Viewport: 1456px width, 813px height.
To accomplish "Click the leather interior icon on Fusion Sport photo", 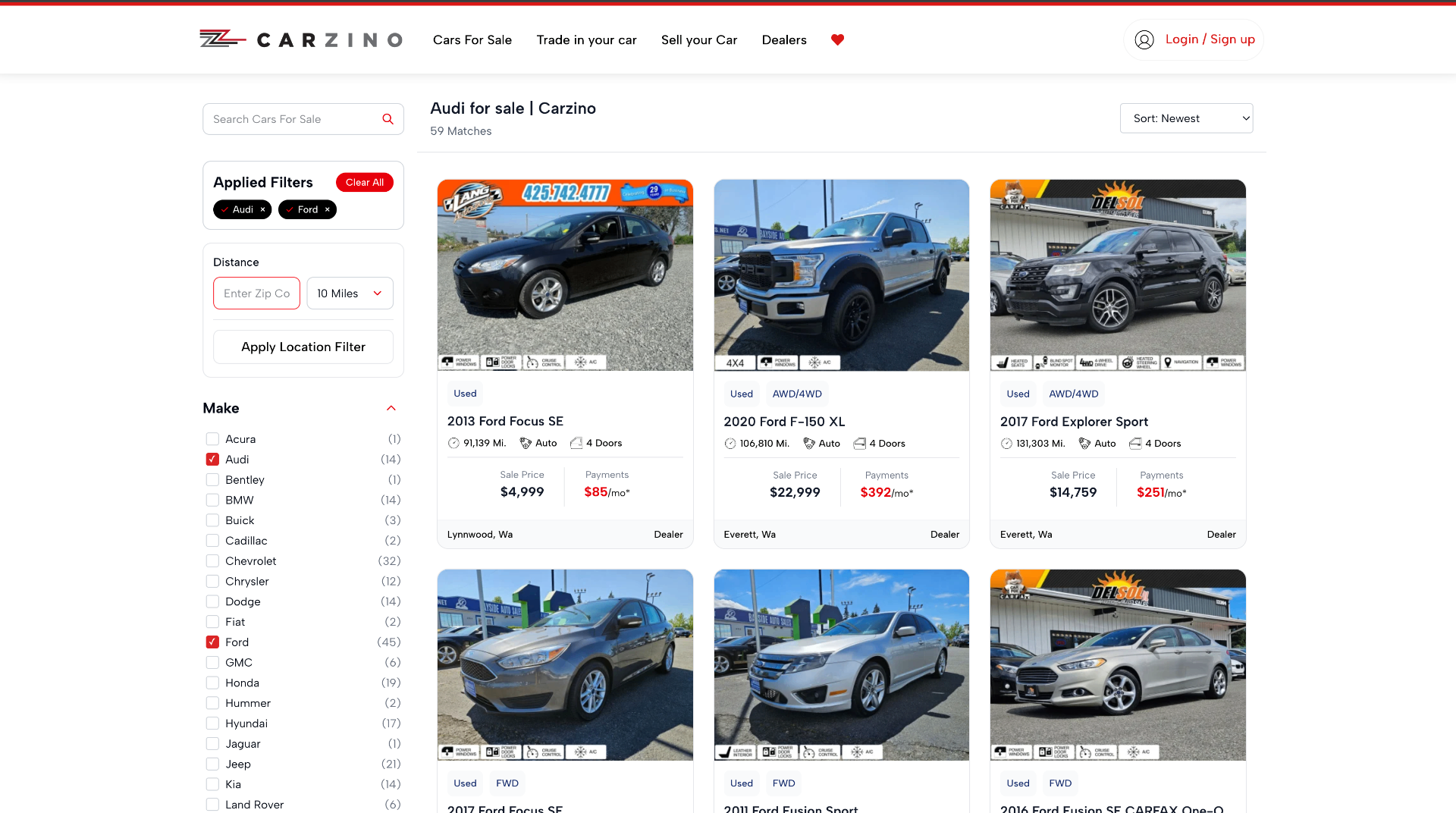I will [736, 752].
